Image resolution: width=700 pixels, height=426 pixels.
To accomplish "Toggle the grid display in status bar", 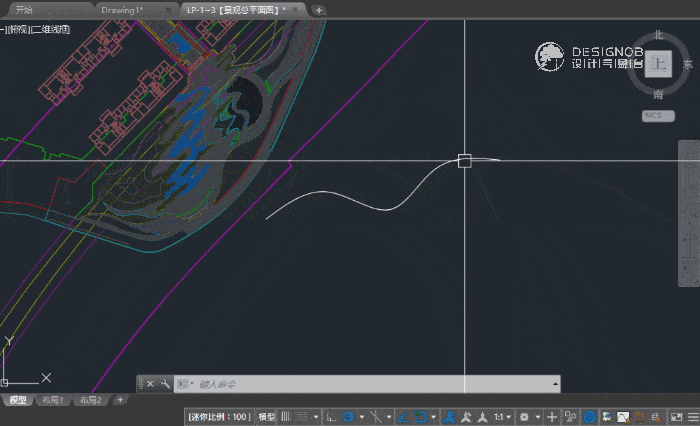I will (x=286, y=417).
